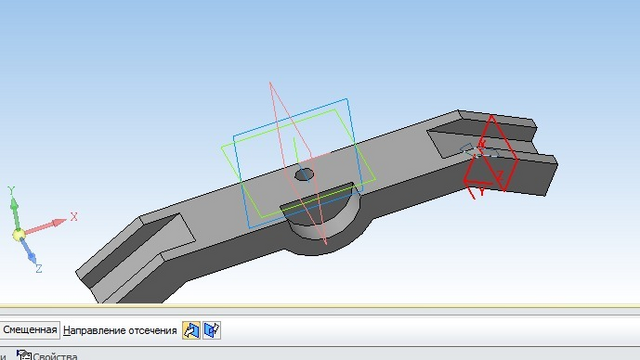Viewport: 640px width, 360px height.
Task: Click the blue Z axis arrow
Action: 29,251
